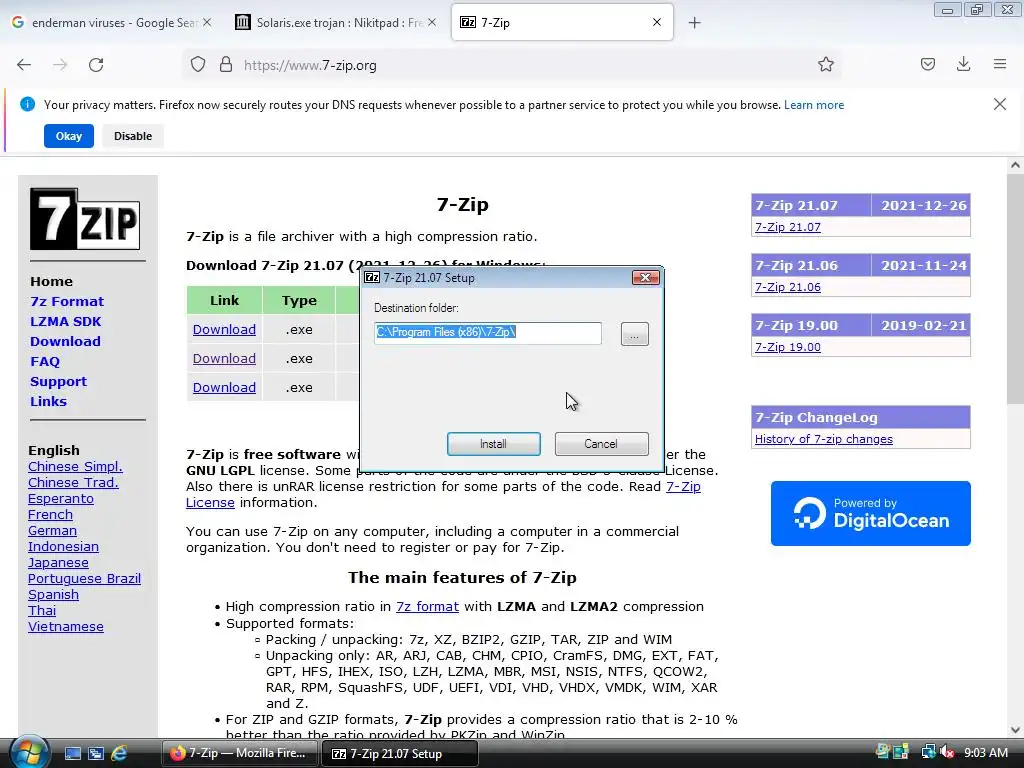Open the Support sidebar link
The width and height of the screenshot is (1024, 768).
tap(58, 381)
